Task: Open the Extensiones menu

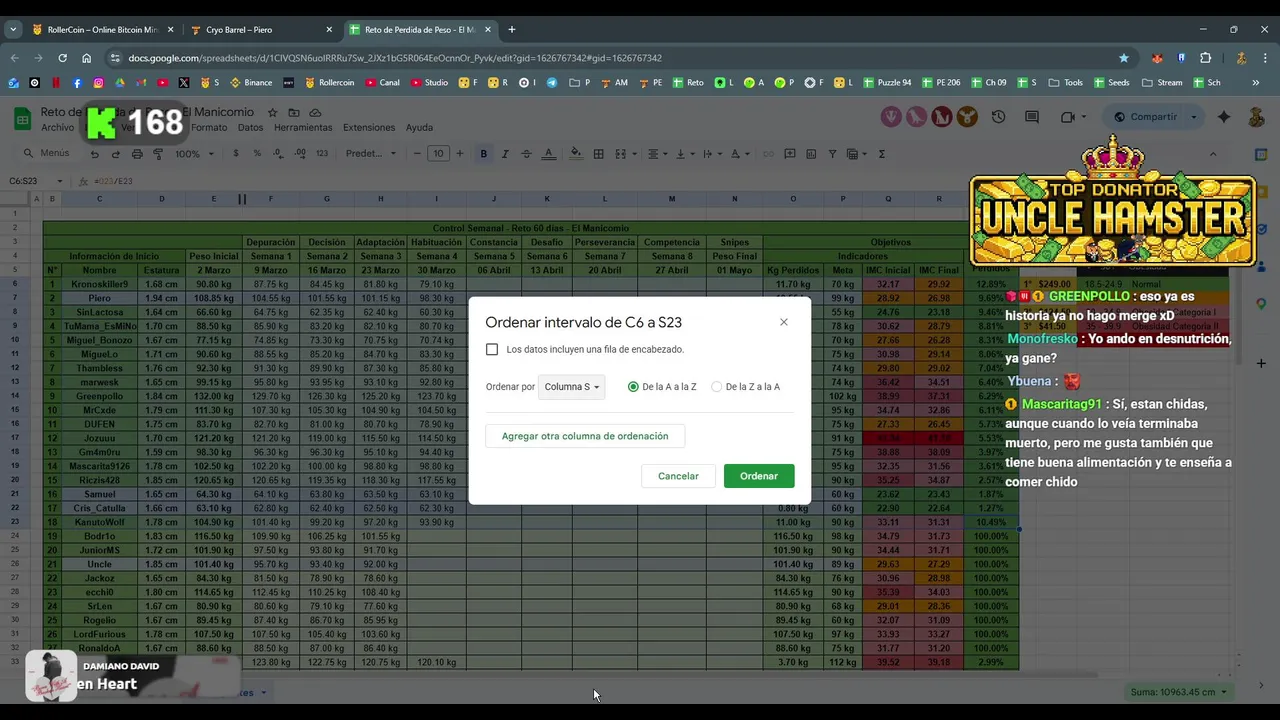Action: [x=369, y=128]
